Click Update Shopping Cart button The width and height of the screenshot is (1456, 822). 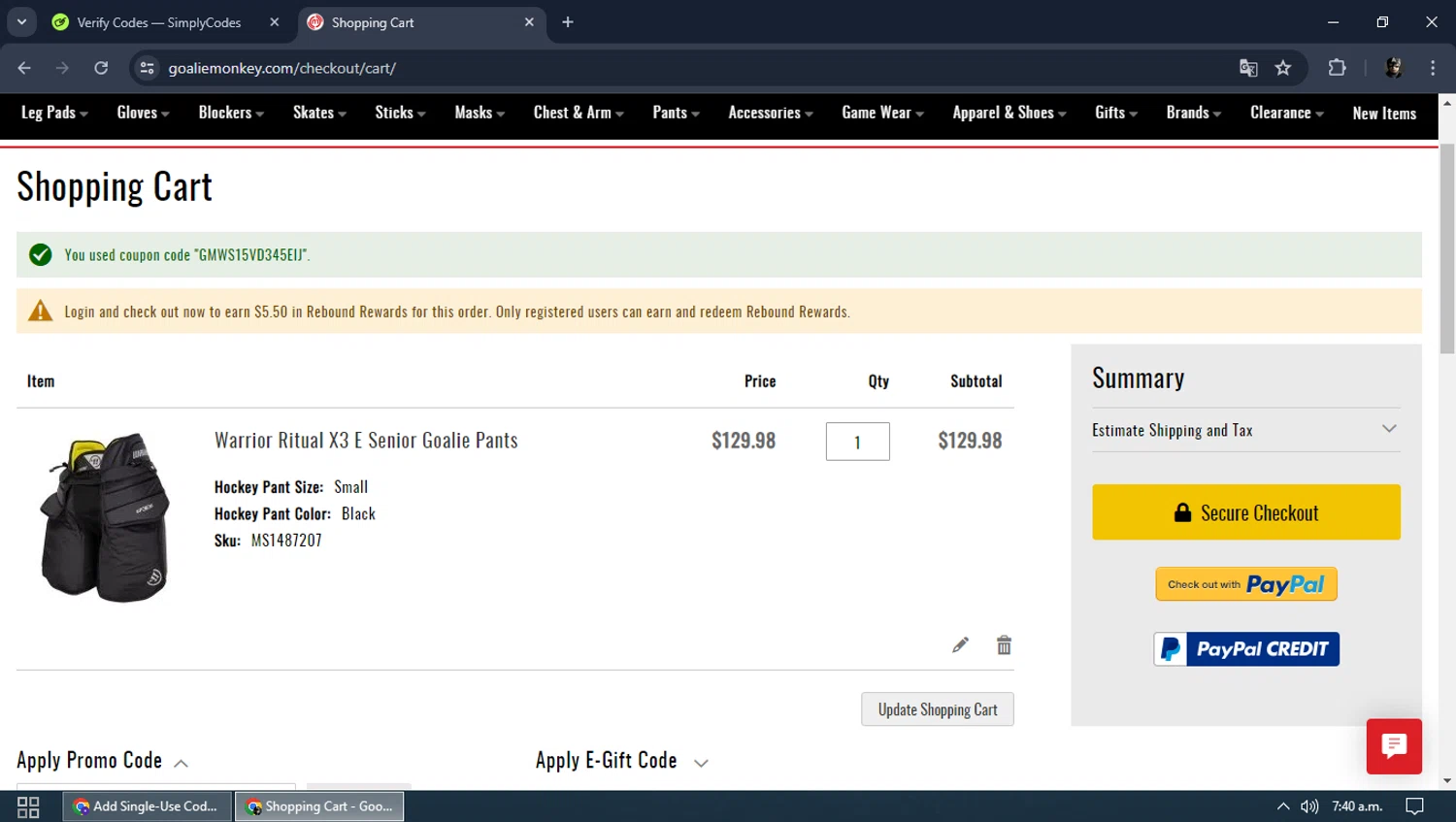click(x=938, y=709)
